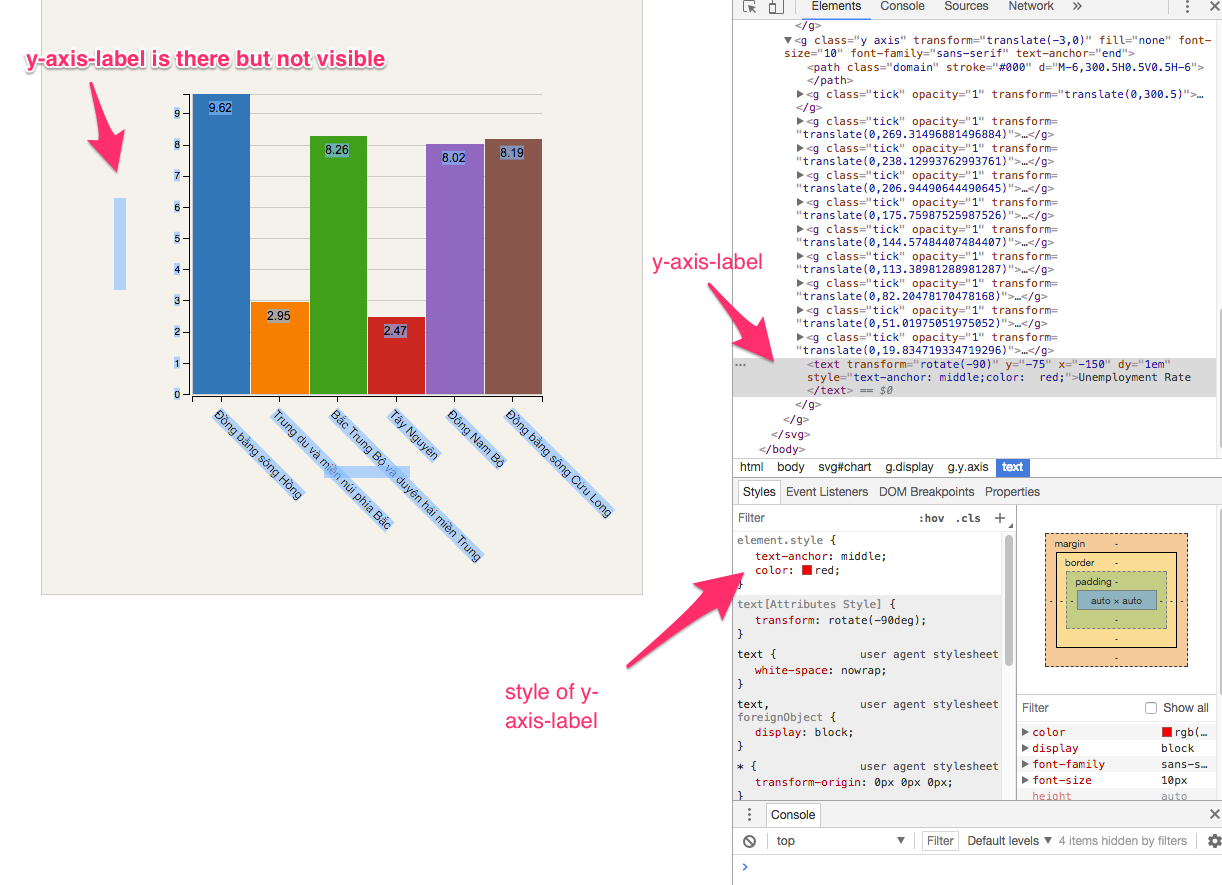Image resolution: width=1222 pixels, height=885 pixels.
Task: Focus the console Filter input
Action: [x=940, y=841]
